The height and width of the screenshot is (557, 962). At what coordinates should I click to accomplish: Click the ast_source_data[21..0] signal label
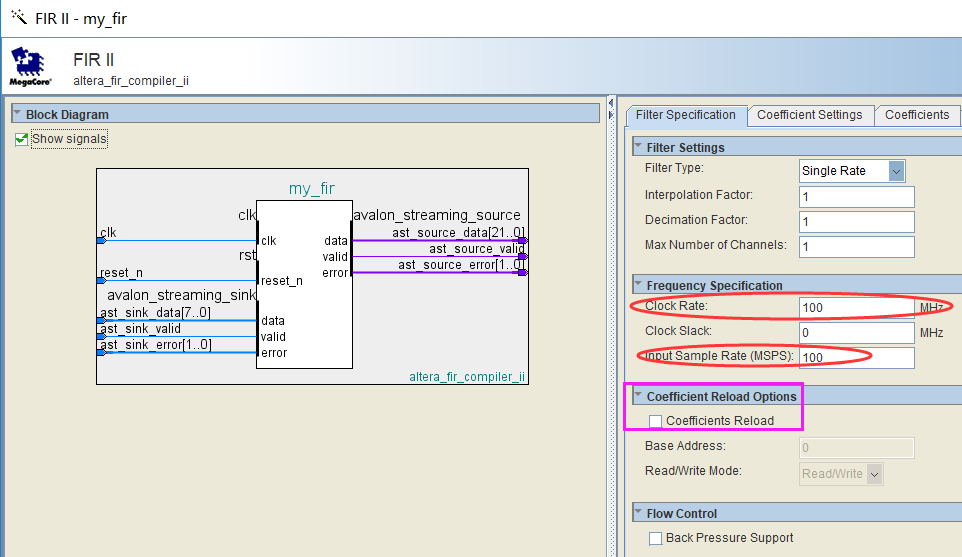click(x=458, y=233)
